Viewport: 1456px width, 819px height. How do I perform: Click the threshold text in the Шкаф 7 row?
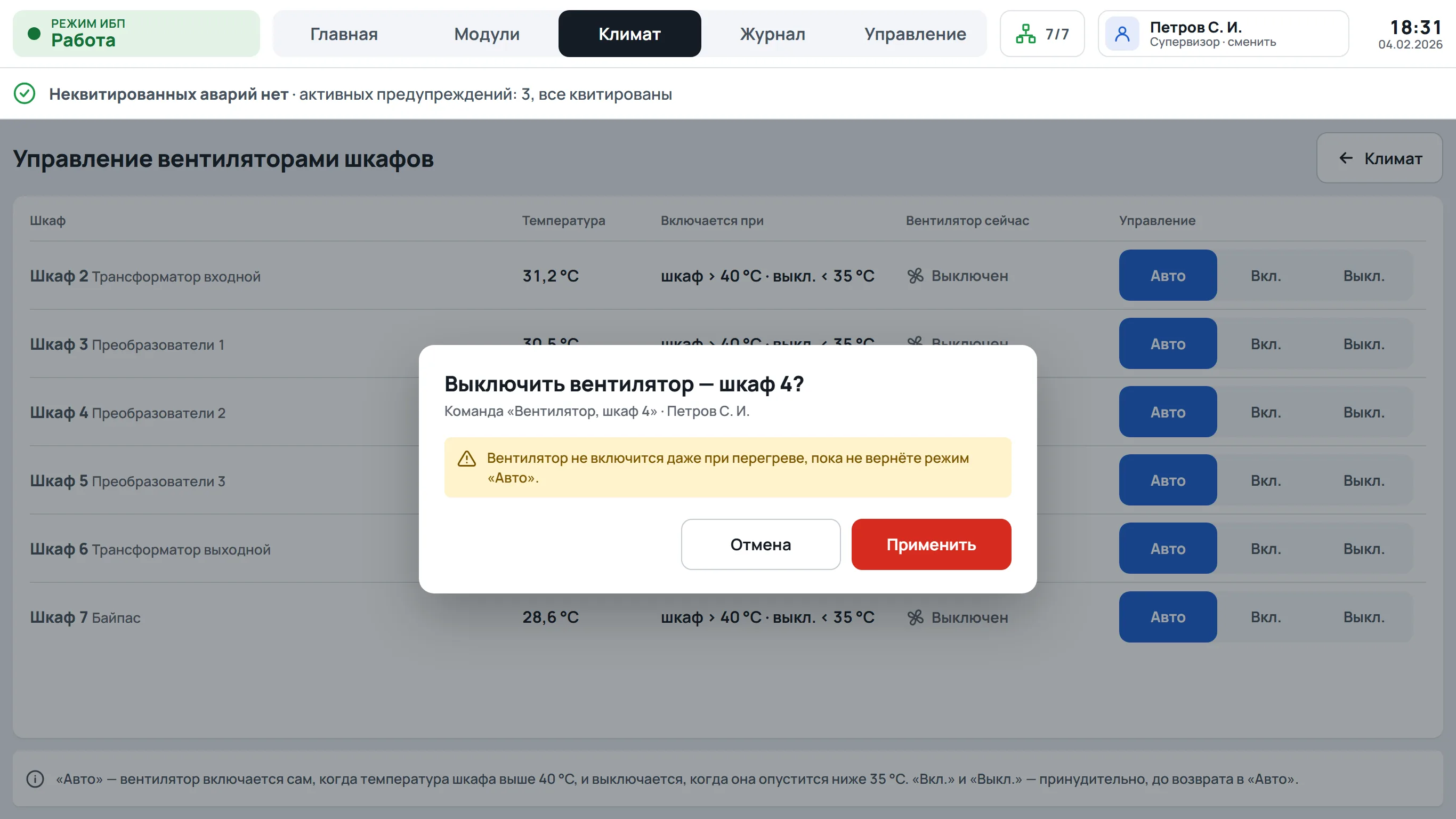point(767,617)
